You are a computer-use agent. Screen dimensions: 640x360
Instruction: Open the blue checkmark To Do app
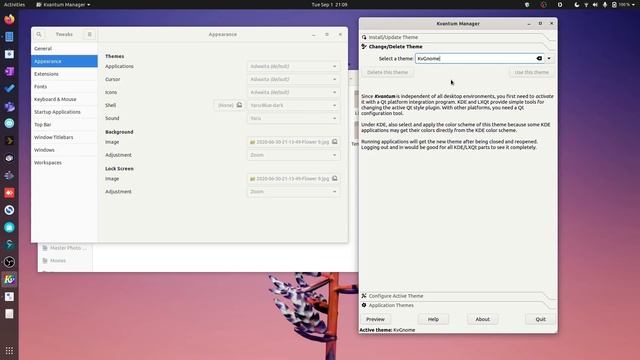[9, 89]
